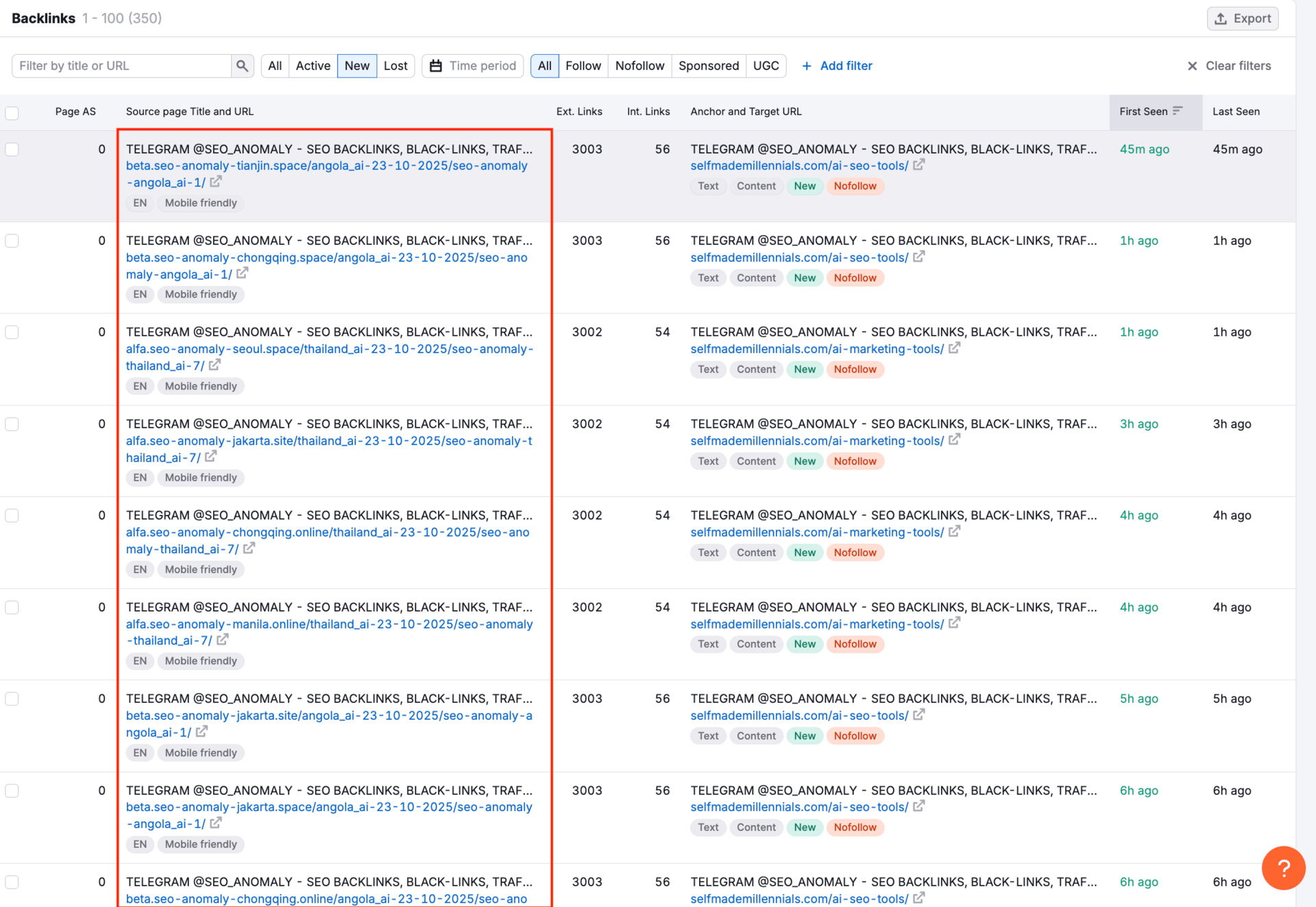Image resolution: width=1316 pixels, height=907 pixels.
Task: Sort by Last Seen column header
Action: click(1235, 112)
